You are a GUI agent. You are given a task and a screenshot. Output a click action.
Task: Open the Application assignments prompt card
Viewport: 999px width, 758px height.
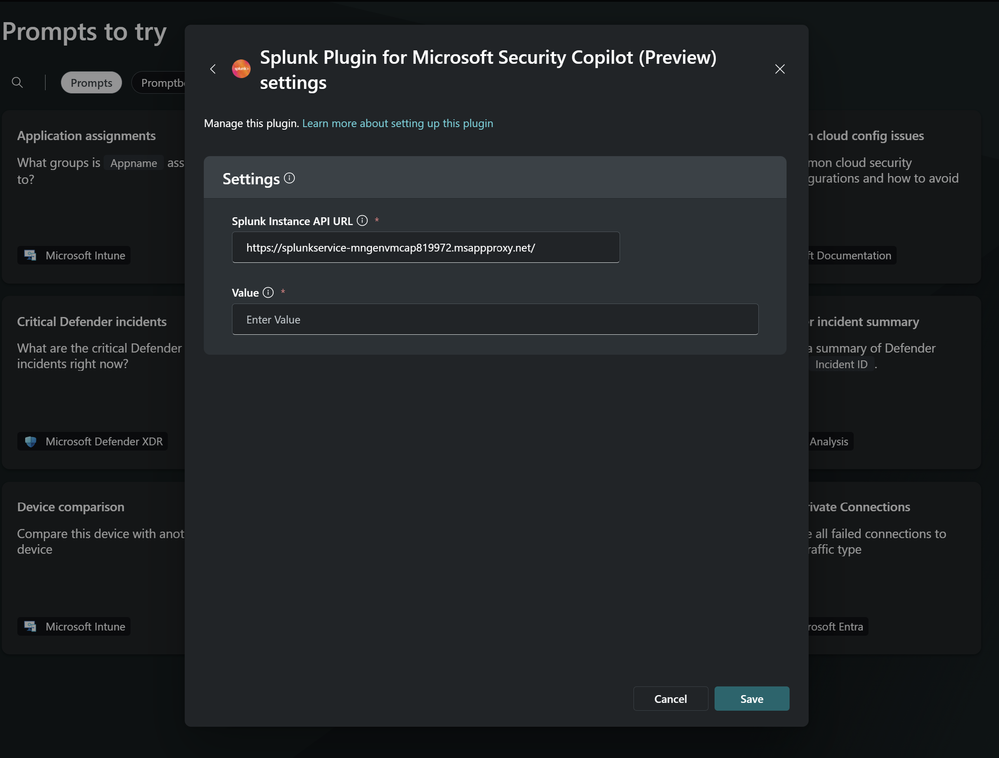(94, 197)
